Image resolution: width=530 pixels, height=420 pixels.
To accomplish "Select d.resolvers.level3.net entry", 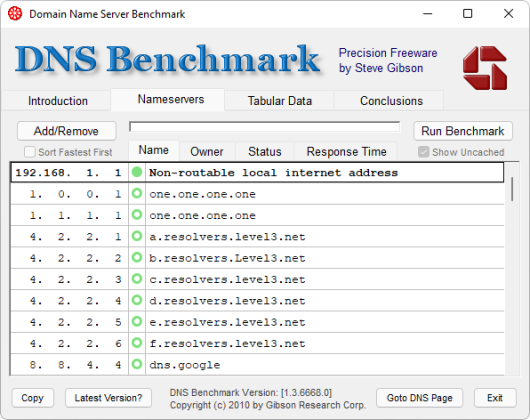I will click(x=227, y=301).
